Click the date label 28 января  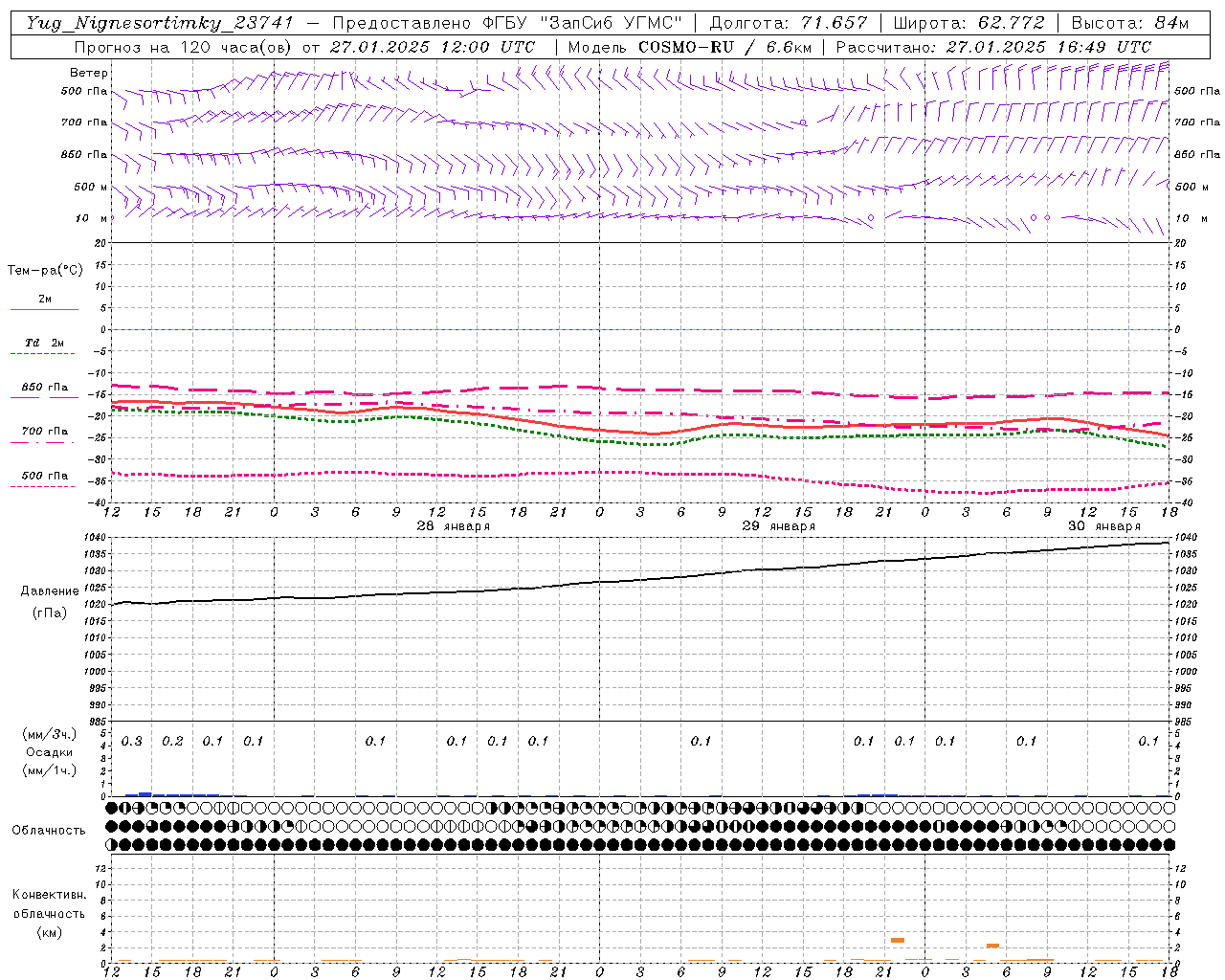point(453,526)
